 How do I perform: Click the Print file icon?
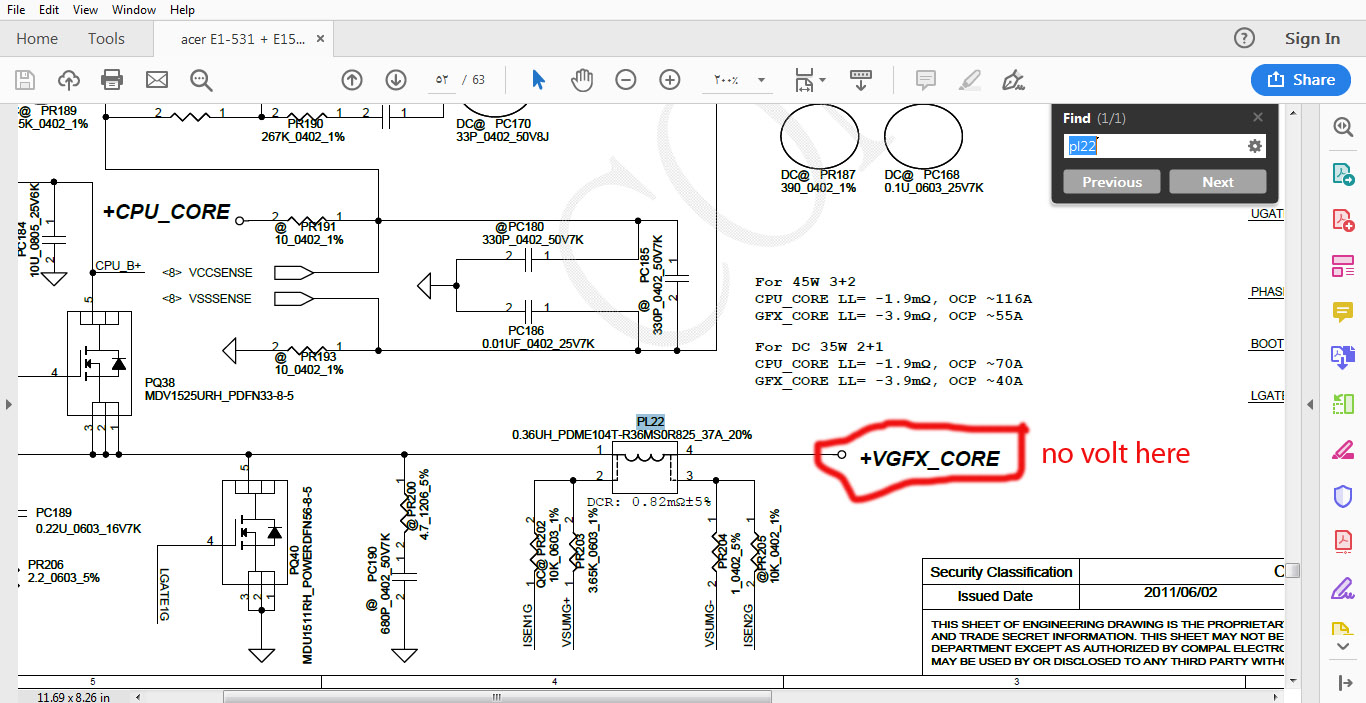tap(112, 80)
